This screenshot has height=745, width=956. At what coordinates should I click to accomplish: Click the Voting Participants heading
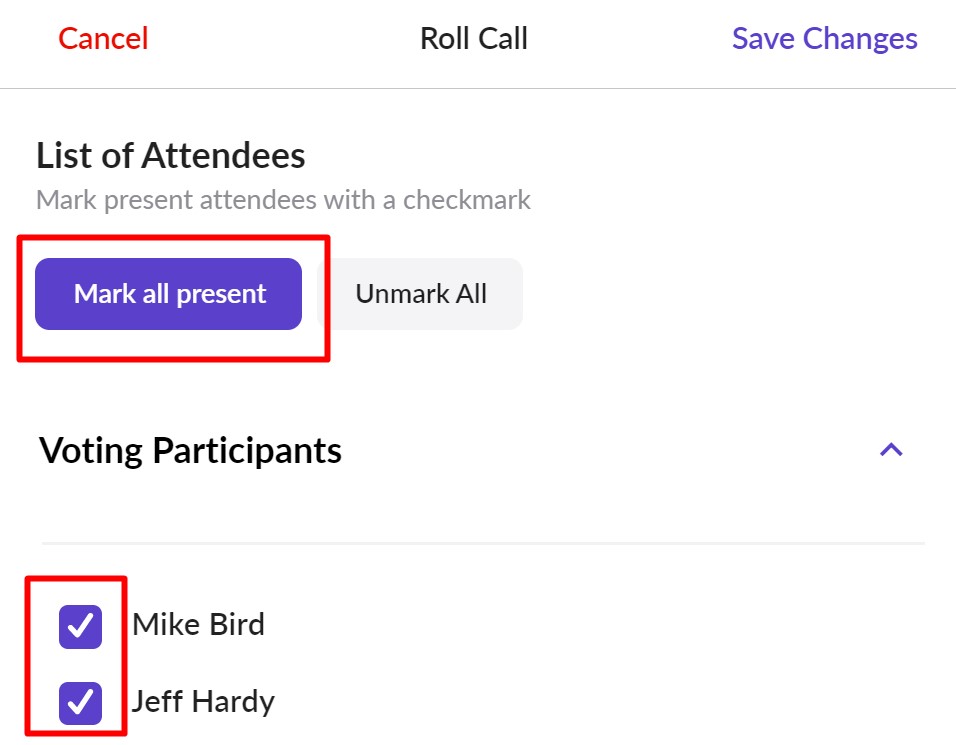[x=190, y=451]
